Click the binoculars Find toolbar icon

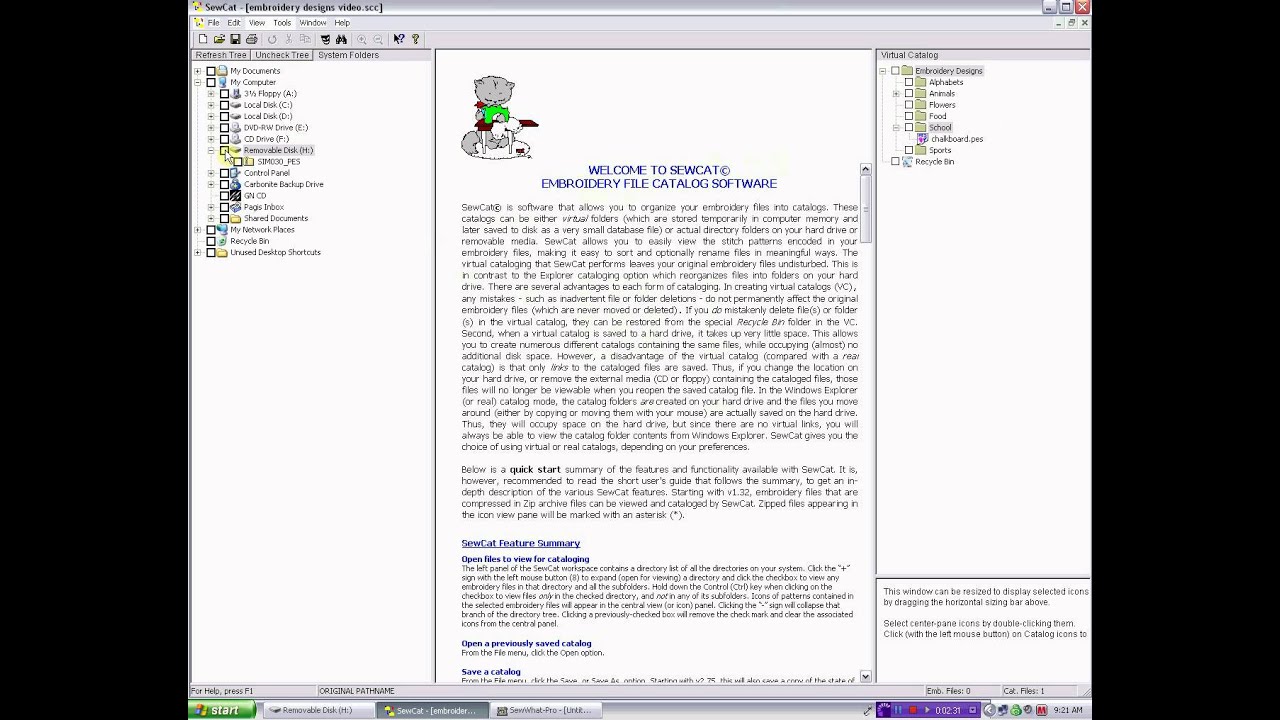point(341,39)
